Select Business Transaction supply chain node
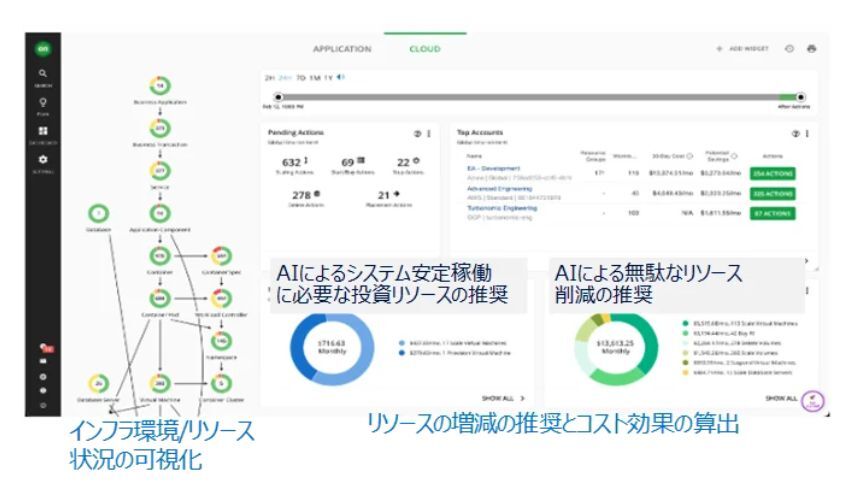 coord(160,128)
